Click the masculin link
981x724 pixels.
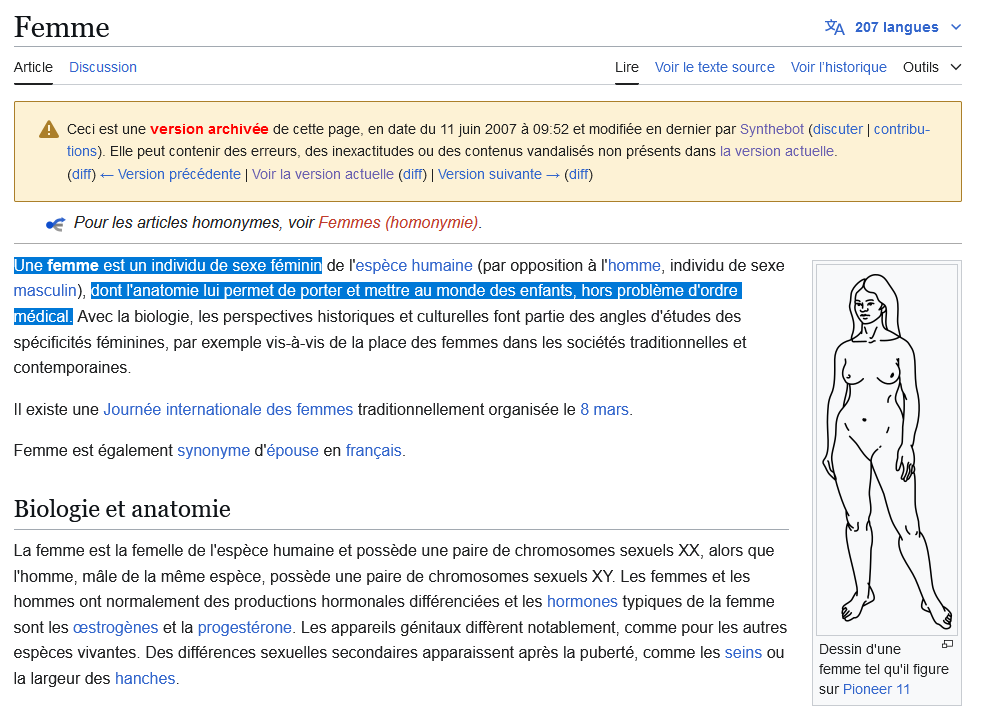tap(45, 291)
